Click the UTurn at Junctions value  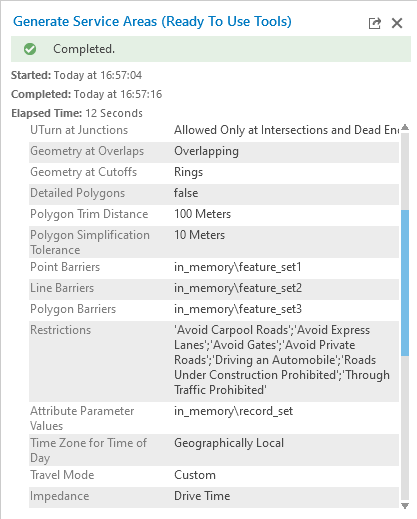286,130
